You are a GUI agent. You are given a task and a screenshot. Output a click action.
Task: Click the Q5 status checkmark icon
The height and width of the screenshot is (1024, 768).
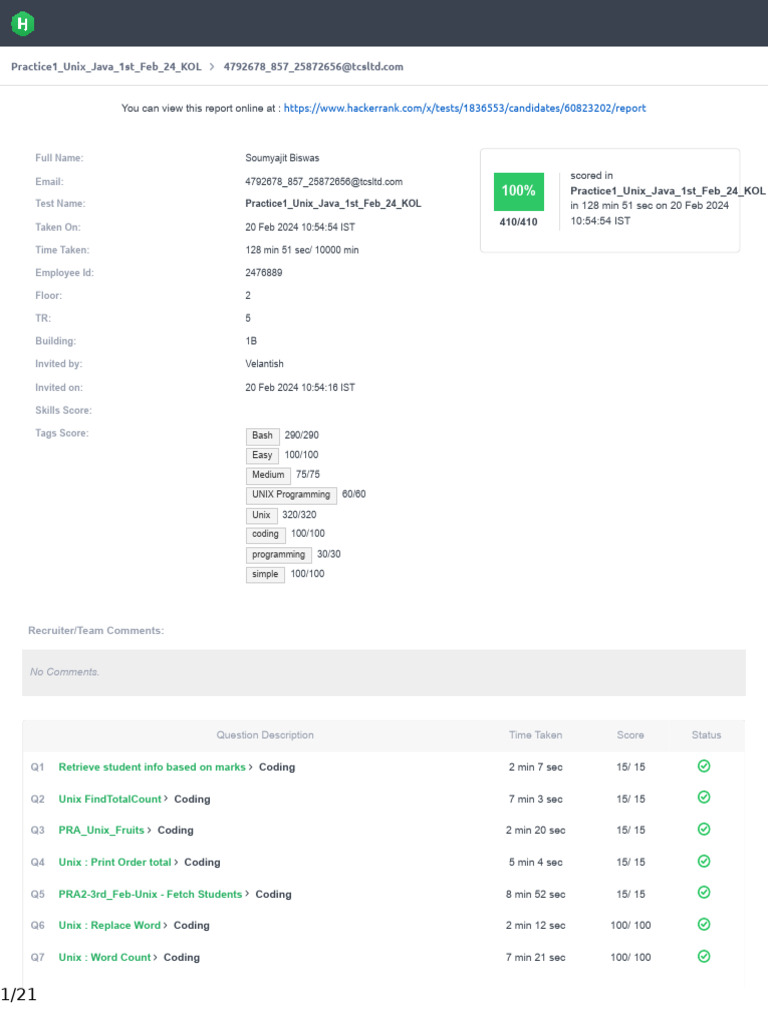(704, 893)
